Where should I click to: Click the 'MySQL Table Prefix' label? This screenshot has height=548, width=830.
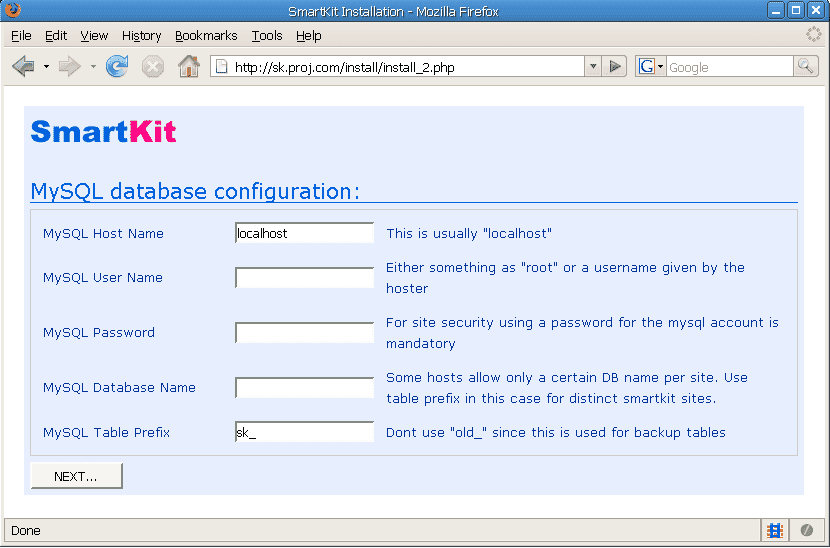(x=106, y=433)
